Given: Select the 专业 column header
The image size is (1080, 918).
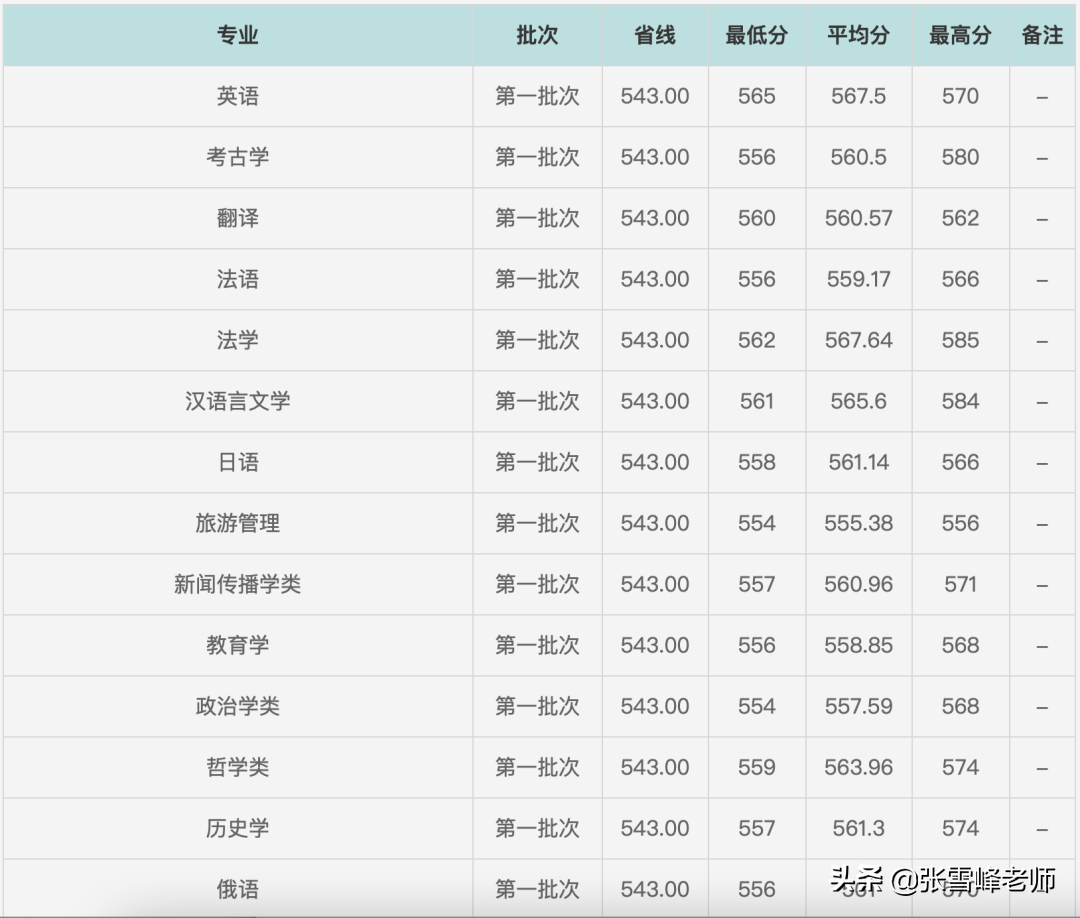Looking at the screenshot, I should coord(236,35).
